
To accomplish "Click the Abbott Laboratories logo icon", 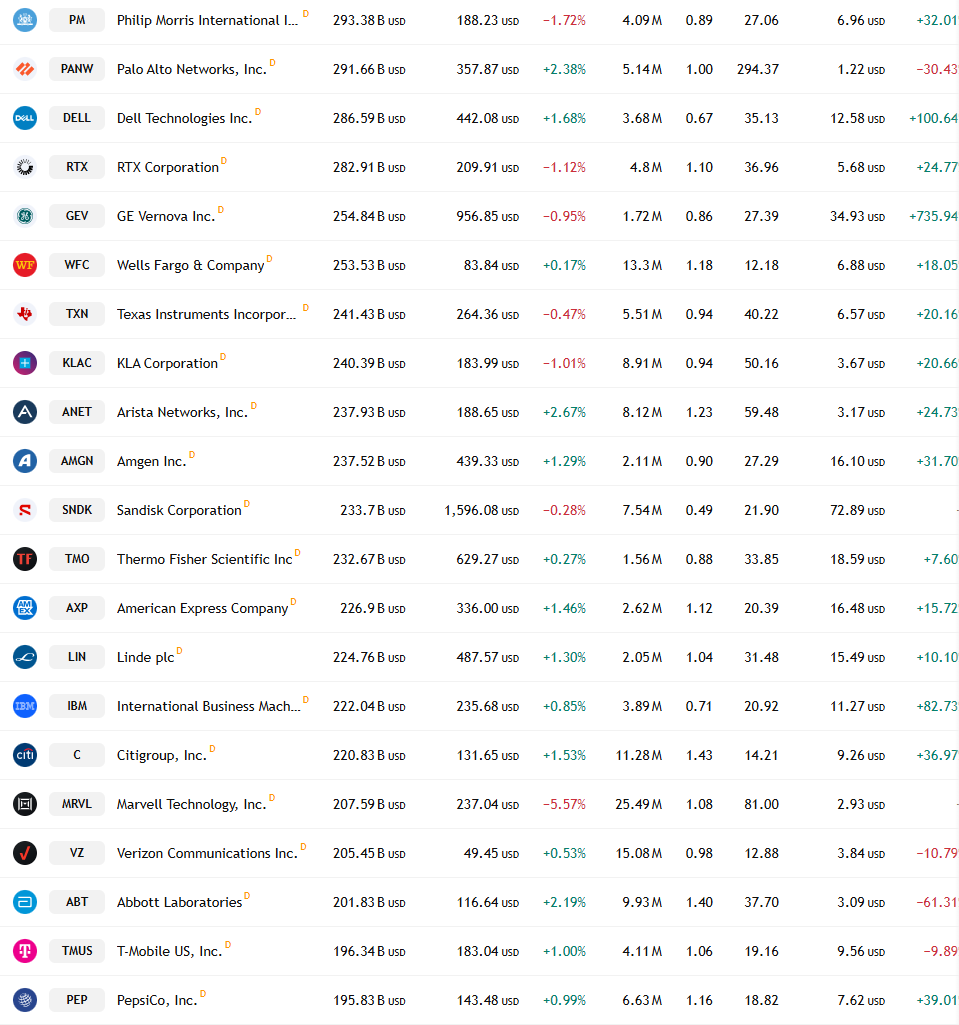I will 25,903.
